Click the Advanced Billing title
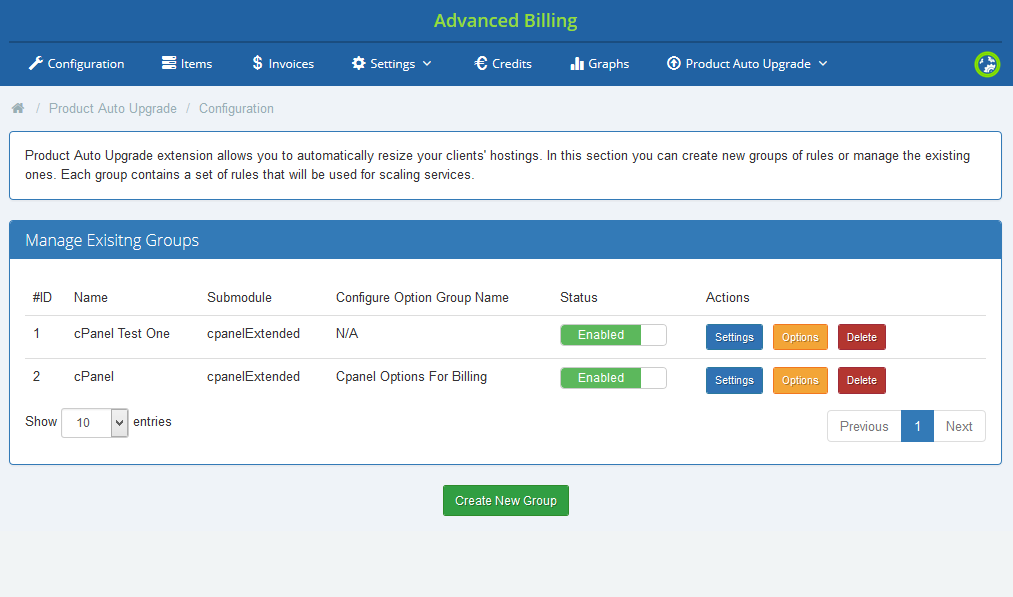This screenshot has width=1013, height=597. point(506,21)
